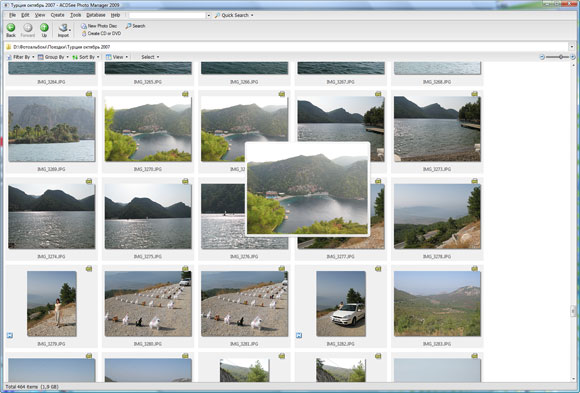The width and height of the screenshot is (580, 393).
Task: Click Create CD or DVD icon
Action: pos(84,33)
